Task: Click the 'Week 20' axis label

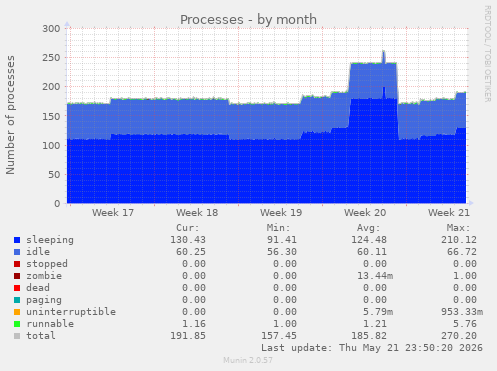Action: [x=365, y=213]
